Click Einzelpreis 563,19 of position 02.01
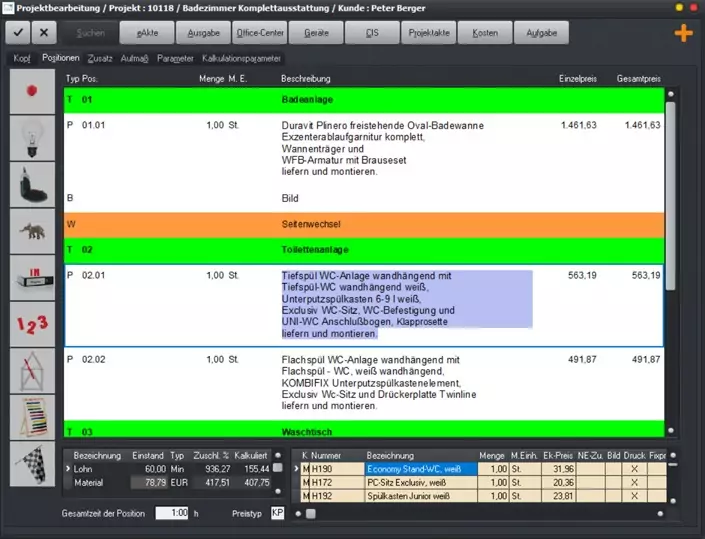Viewport: 705px width, 539px height. (582, 275)
